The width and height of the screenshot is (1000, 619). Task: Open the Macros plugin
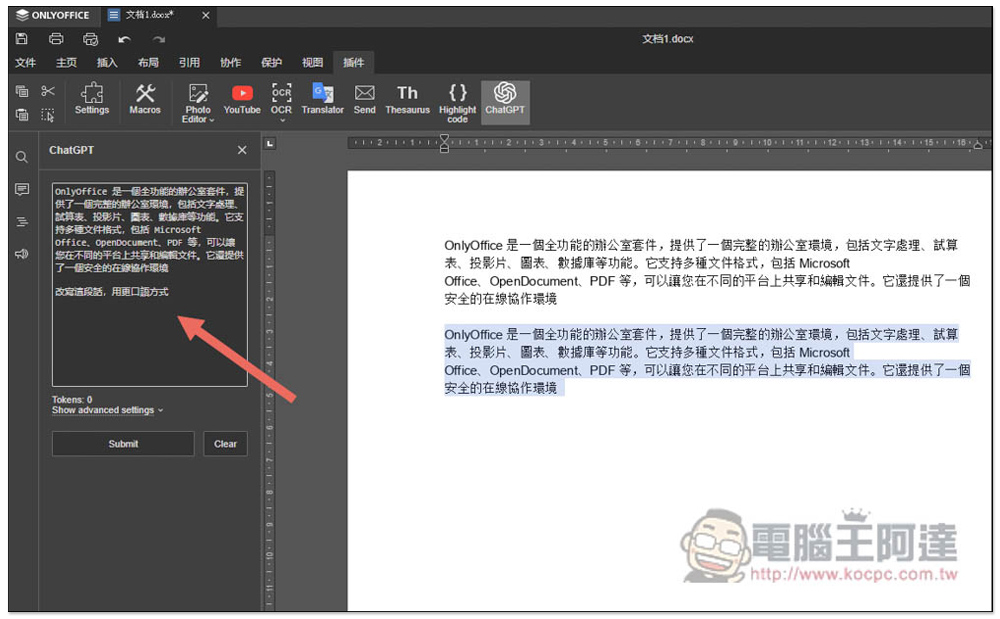point(145,99)
